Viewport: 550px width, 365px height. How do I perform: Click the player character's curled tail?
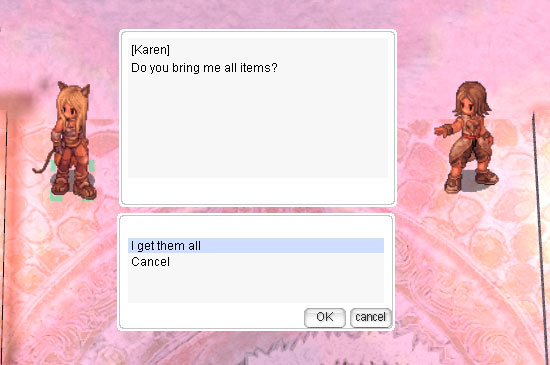pos(44,163)
